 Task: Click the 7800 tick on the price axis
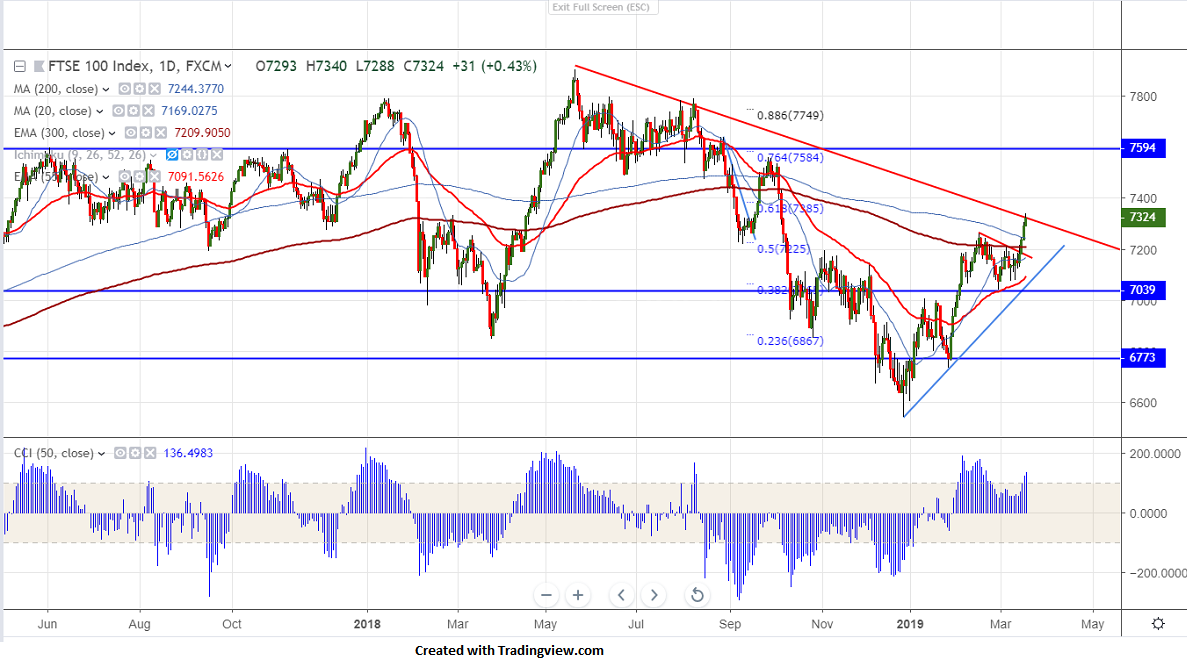[x=1143, y=97]
